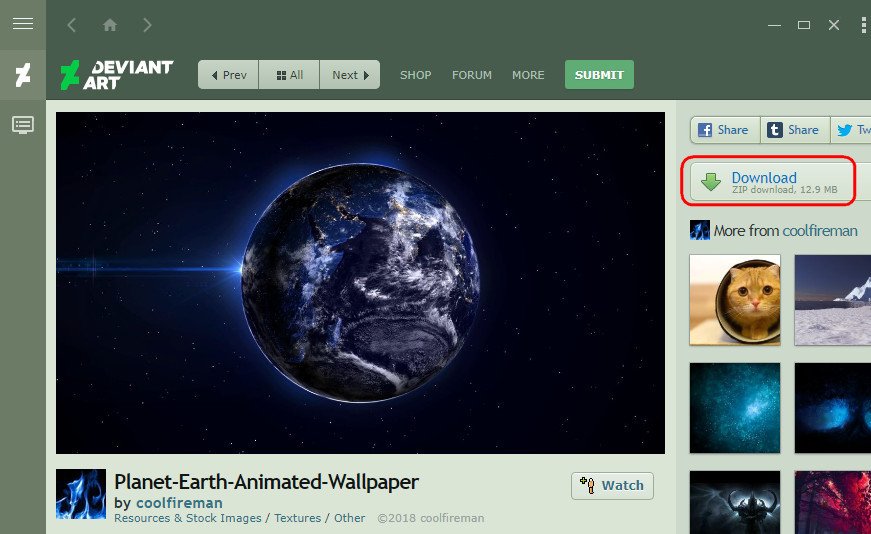Share on Tumblr
This screenshot has width=871, height=534.
(x=795, y=130)
